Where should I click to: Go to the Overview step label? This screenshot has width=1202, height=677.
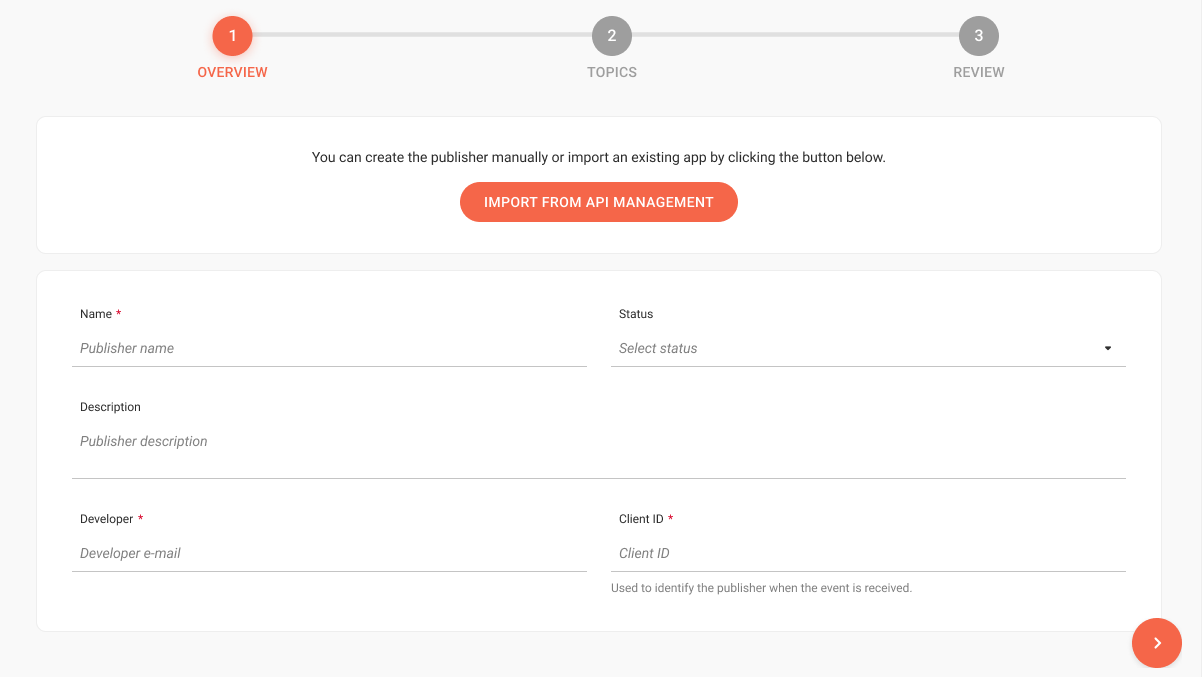(x=232, y=72)
